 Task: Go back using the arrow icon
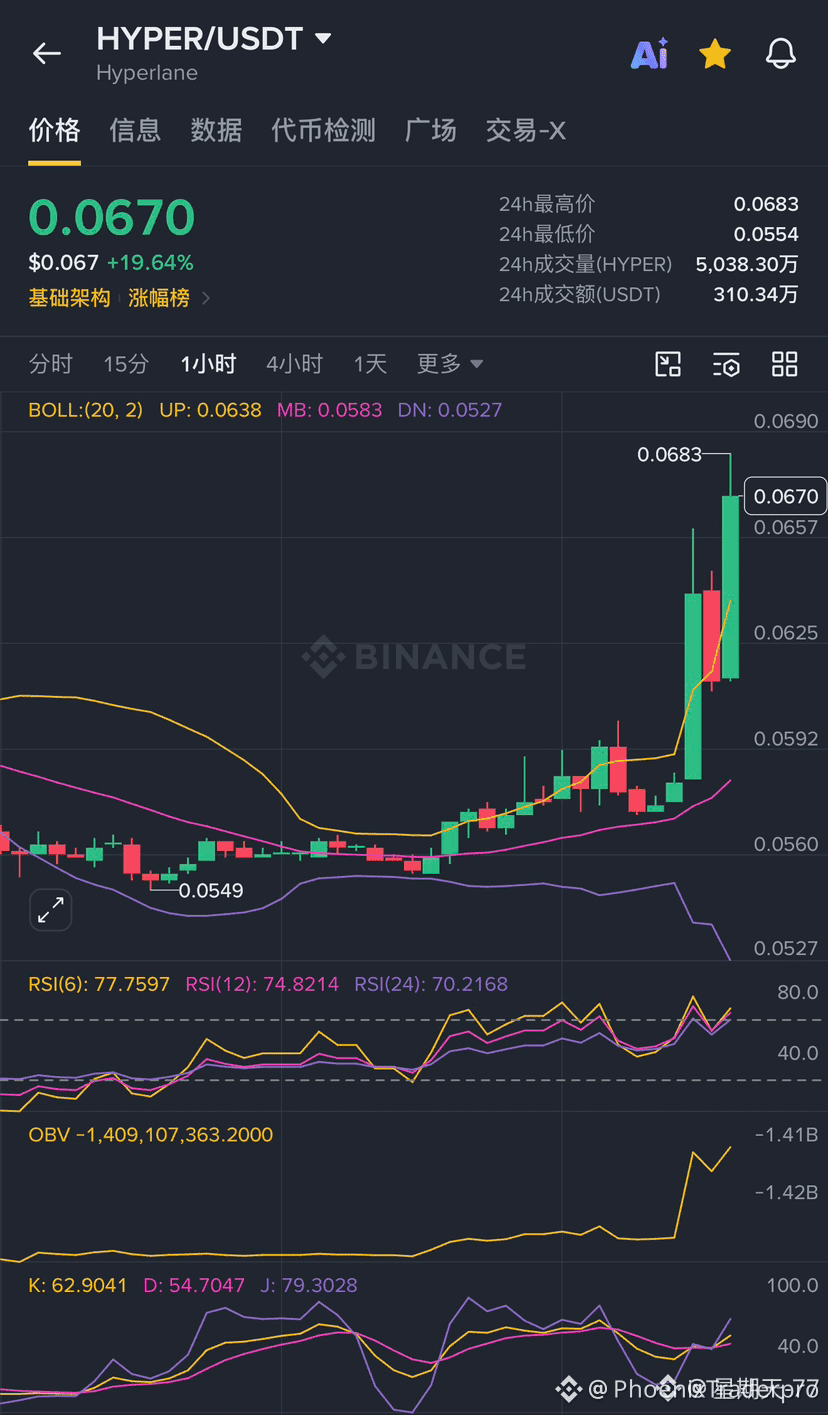[47, 53]
